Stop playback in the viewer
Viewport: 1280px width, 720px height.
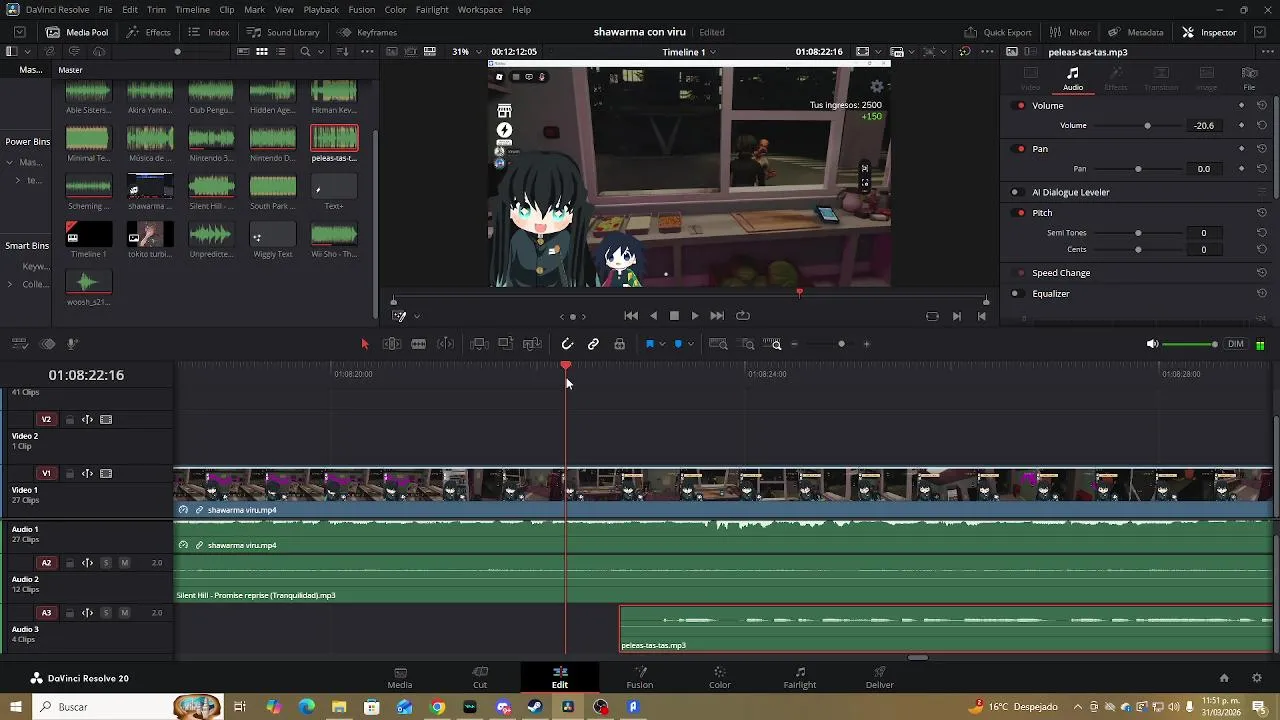674,316
